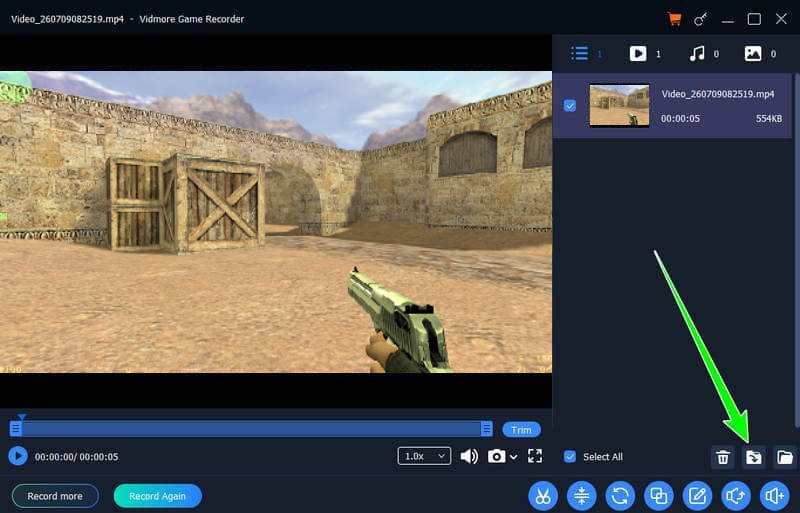Open the 1.0x playback speed dropdown

(x=424, y=456)
